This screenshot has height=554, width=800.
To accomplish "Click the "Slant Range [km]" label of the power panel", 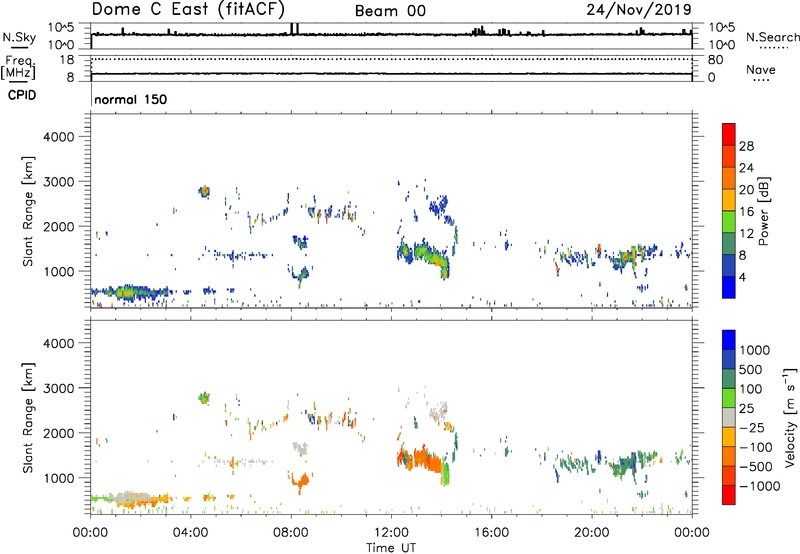I will click(x=28, y=211).
